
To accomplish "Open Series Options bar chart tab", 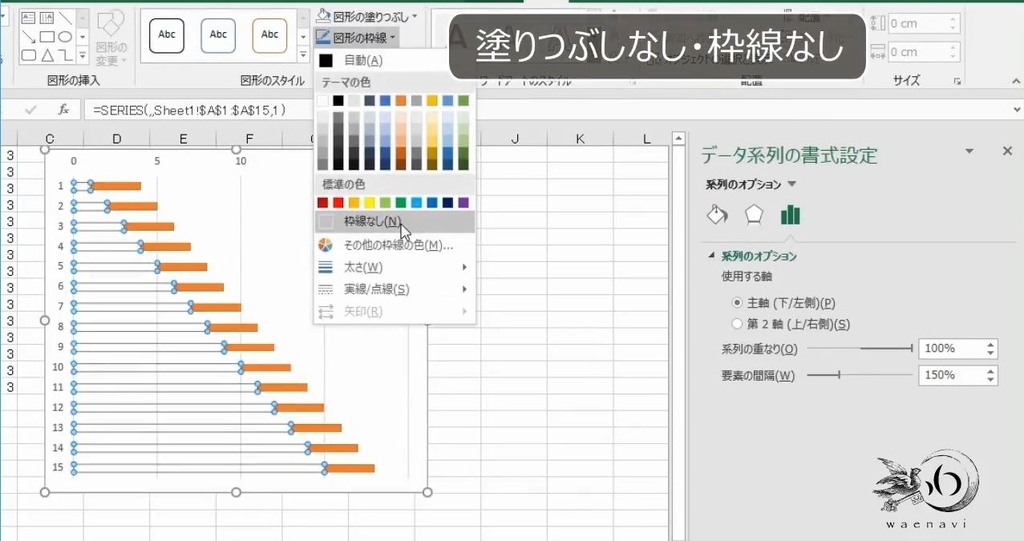I will click(790, 214).
